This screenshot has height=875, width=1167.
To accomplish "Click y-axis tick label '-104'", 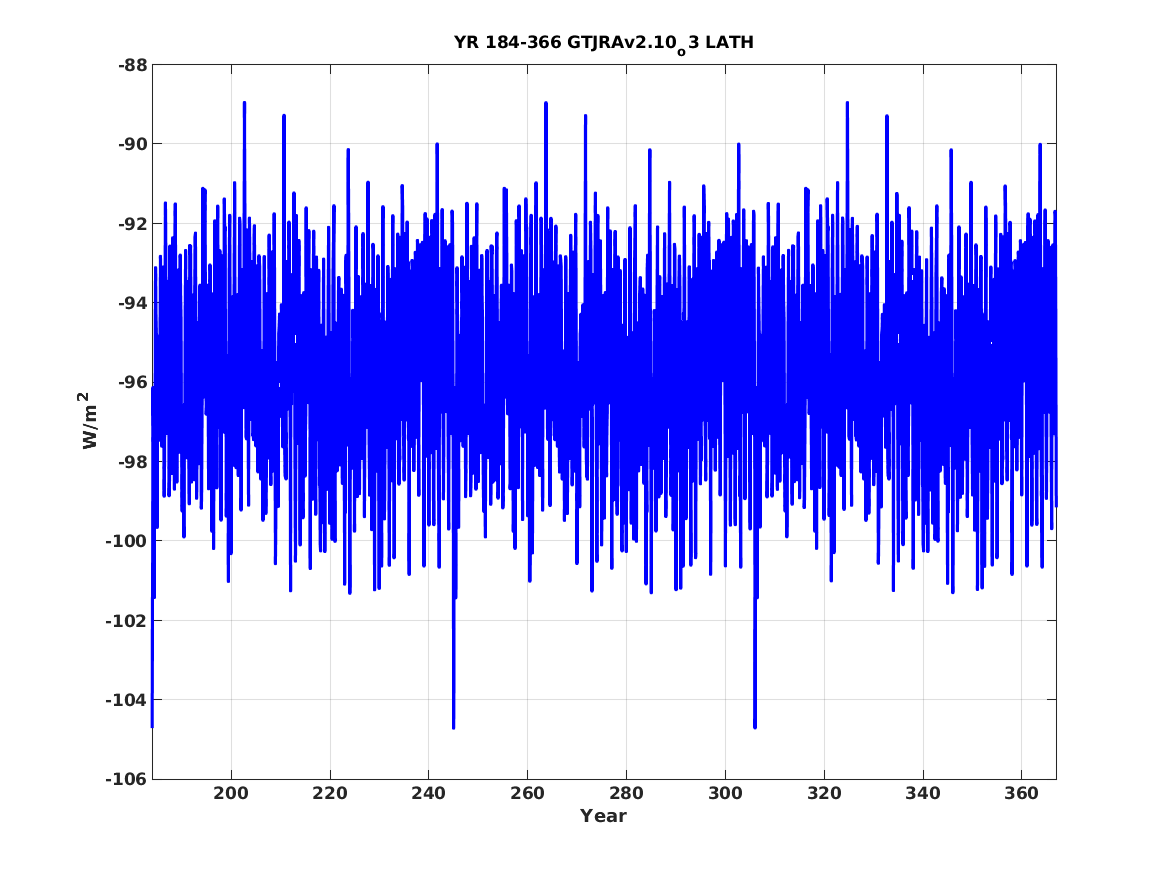I will (126, 700).
